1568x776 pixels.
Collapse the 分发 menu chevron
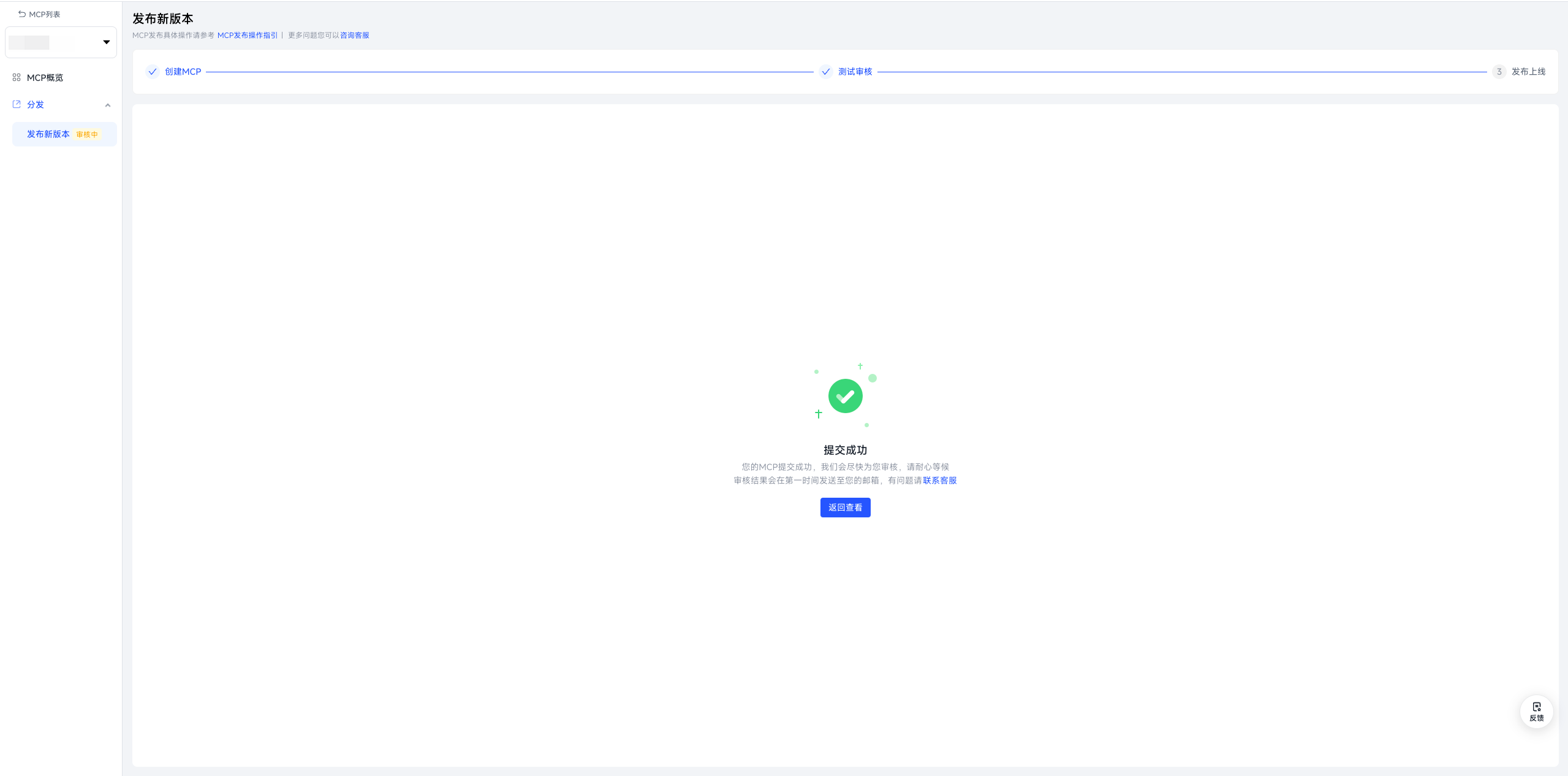pyautogui.click(x=108, y=105)
